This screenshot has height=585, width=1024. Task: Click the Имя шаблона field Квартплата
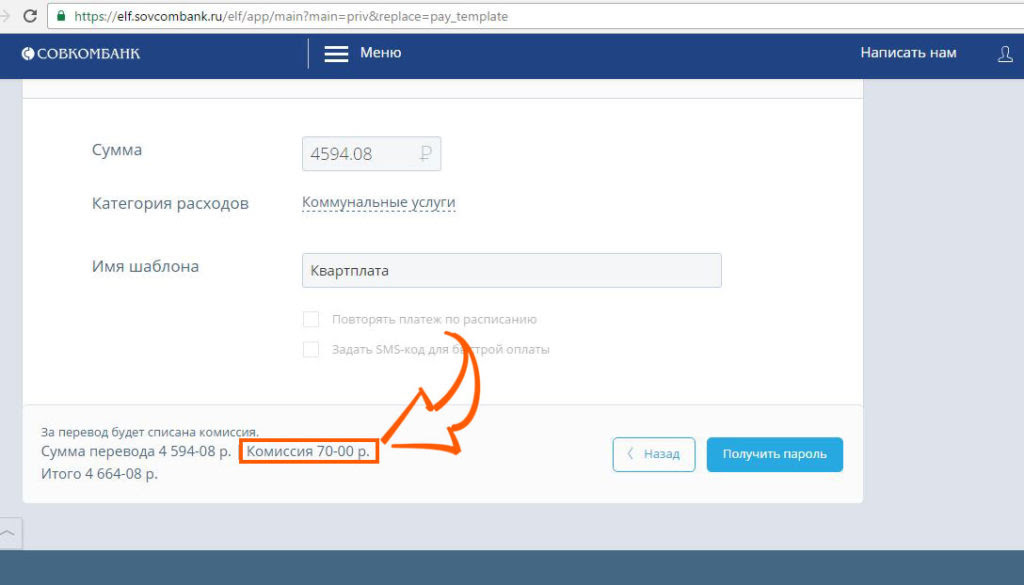coord(511,270)
